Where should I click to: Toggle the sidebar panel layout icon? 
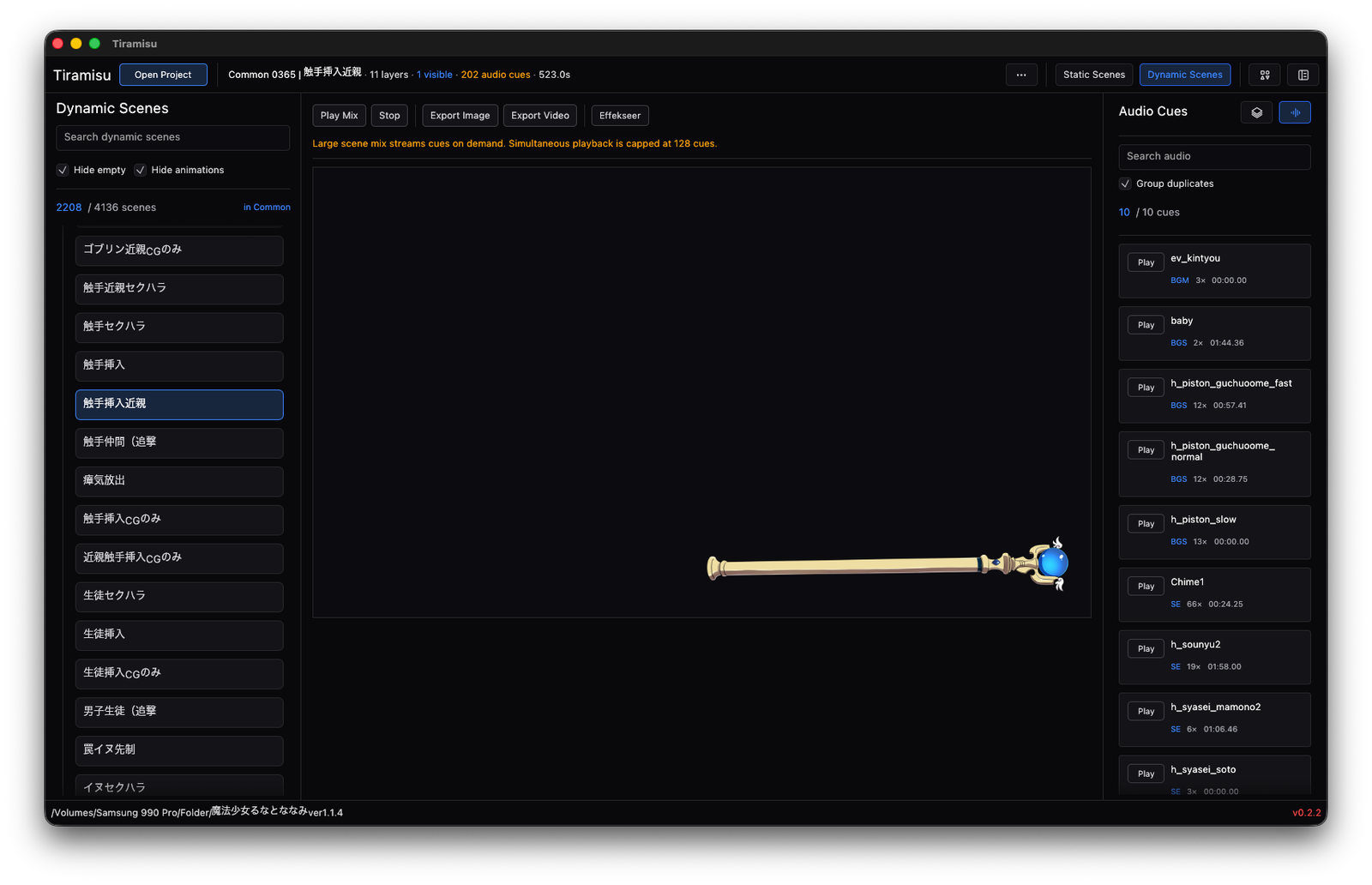[x=1303, y=75]
